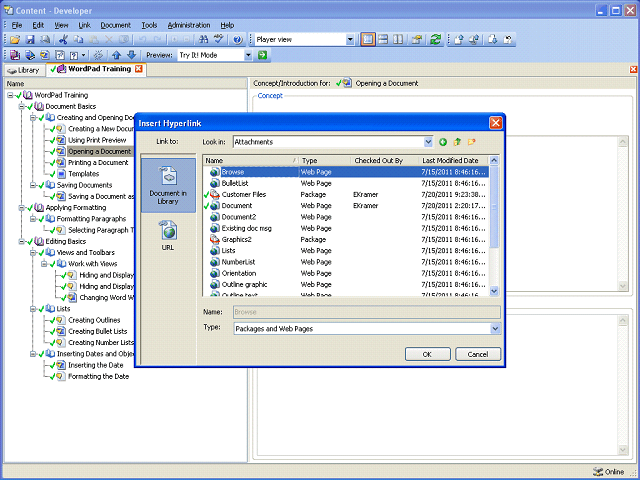Viewport: 640px width, 480px height.
Task: Collapse the Document Basics tree node
Action: [22, 107]
